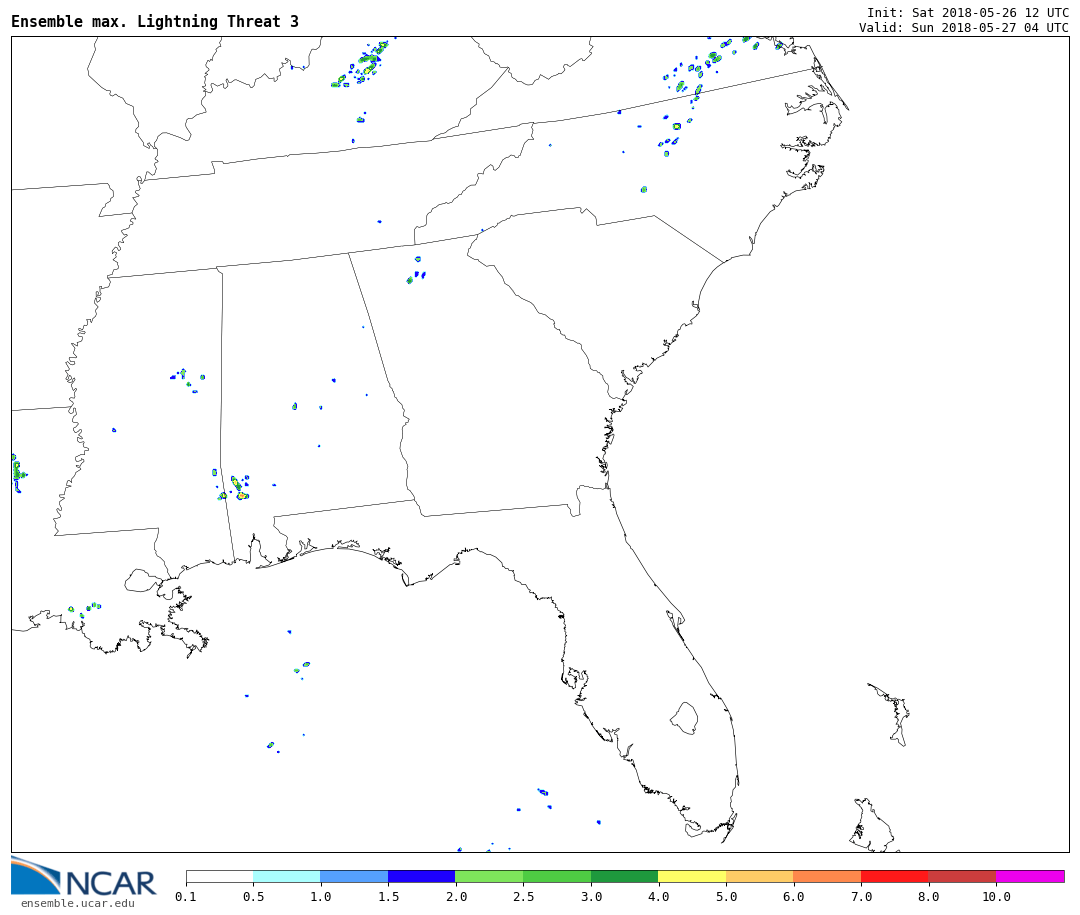Image resolution: width=1080 pixels, height=915 pixels.
Task: Click the orange 6.0–7.0 colorbar segment
Action: pos(827,876)
